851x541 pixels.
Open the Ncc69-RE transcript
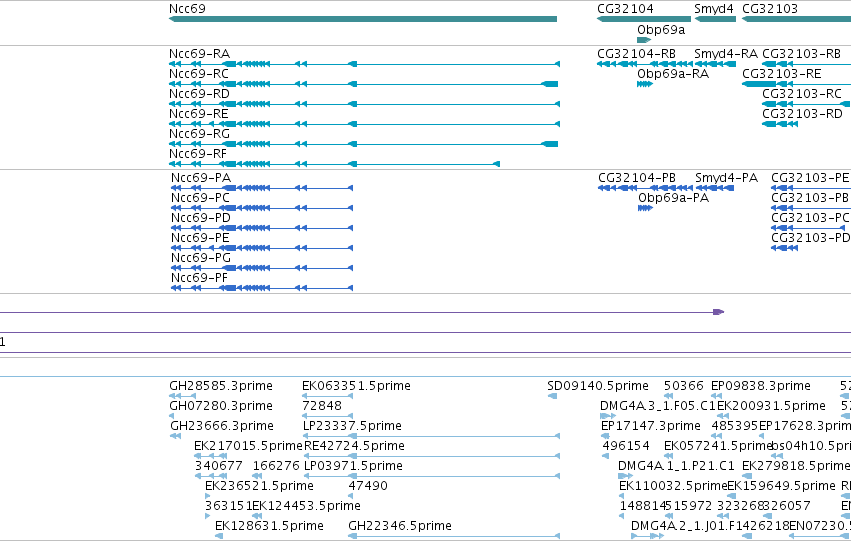click(364, 124)
